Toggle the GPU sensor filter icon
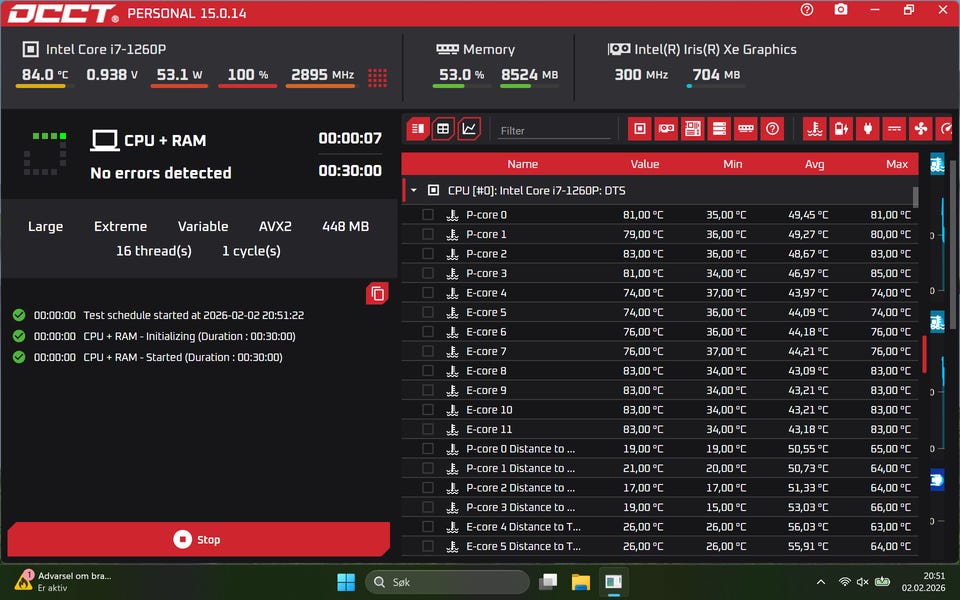This screenshot has height=600, width=960. tap(666, 129)
